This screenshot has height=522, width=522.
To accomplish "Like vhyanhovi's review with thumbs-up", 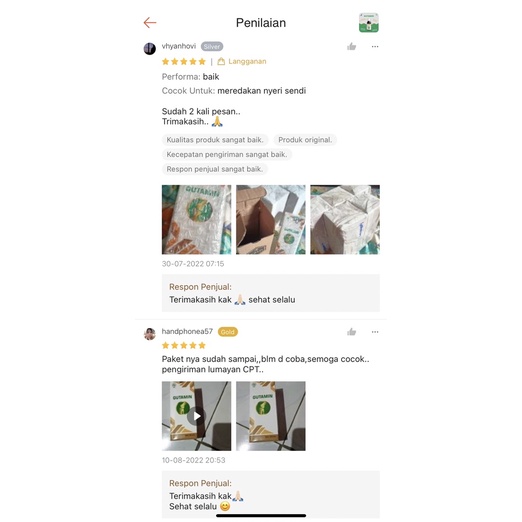I will 351,47.
